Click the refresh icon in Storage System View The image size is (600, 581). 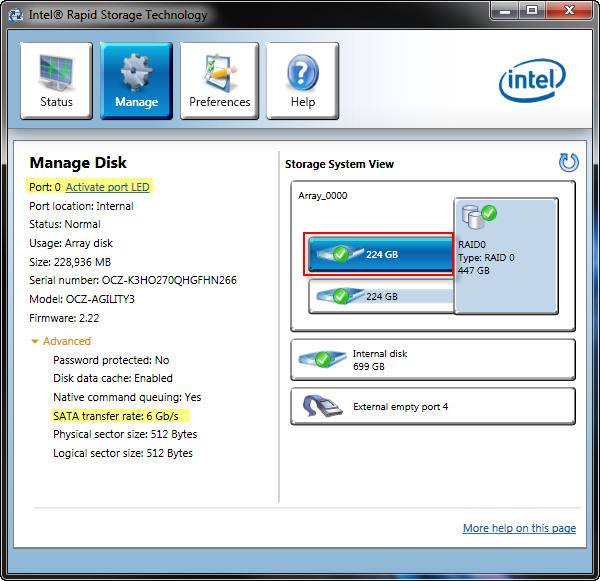pyautogui.click(x=569, y=163)
